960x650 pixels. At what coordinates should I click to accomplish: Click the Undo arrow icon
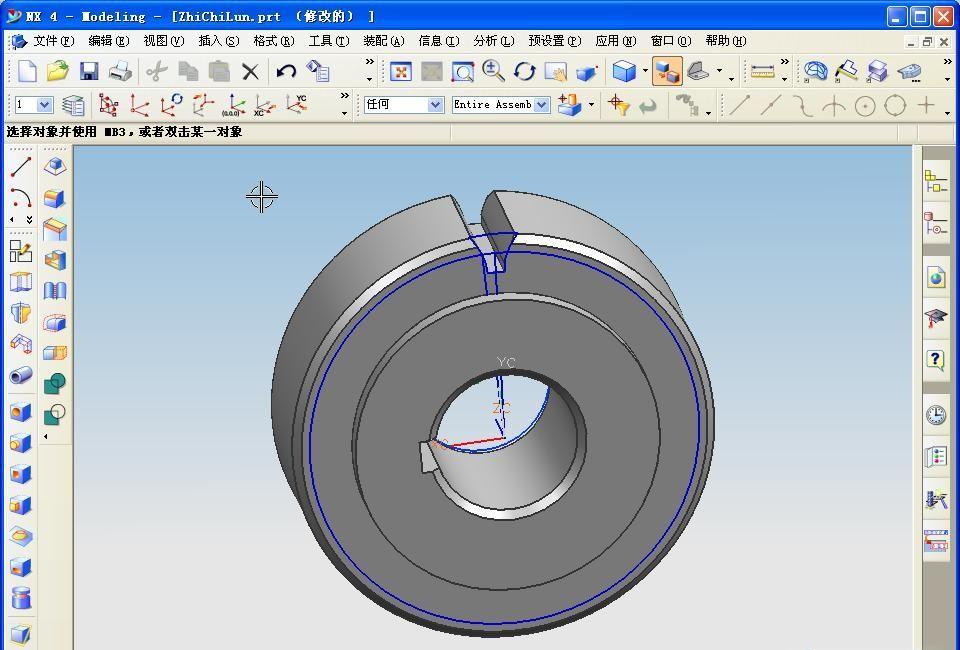[287, 71]
